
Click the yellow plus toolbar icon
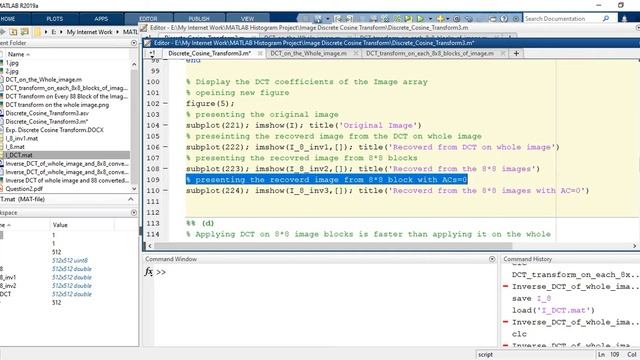(x=440, y=19)
